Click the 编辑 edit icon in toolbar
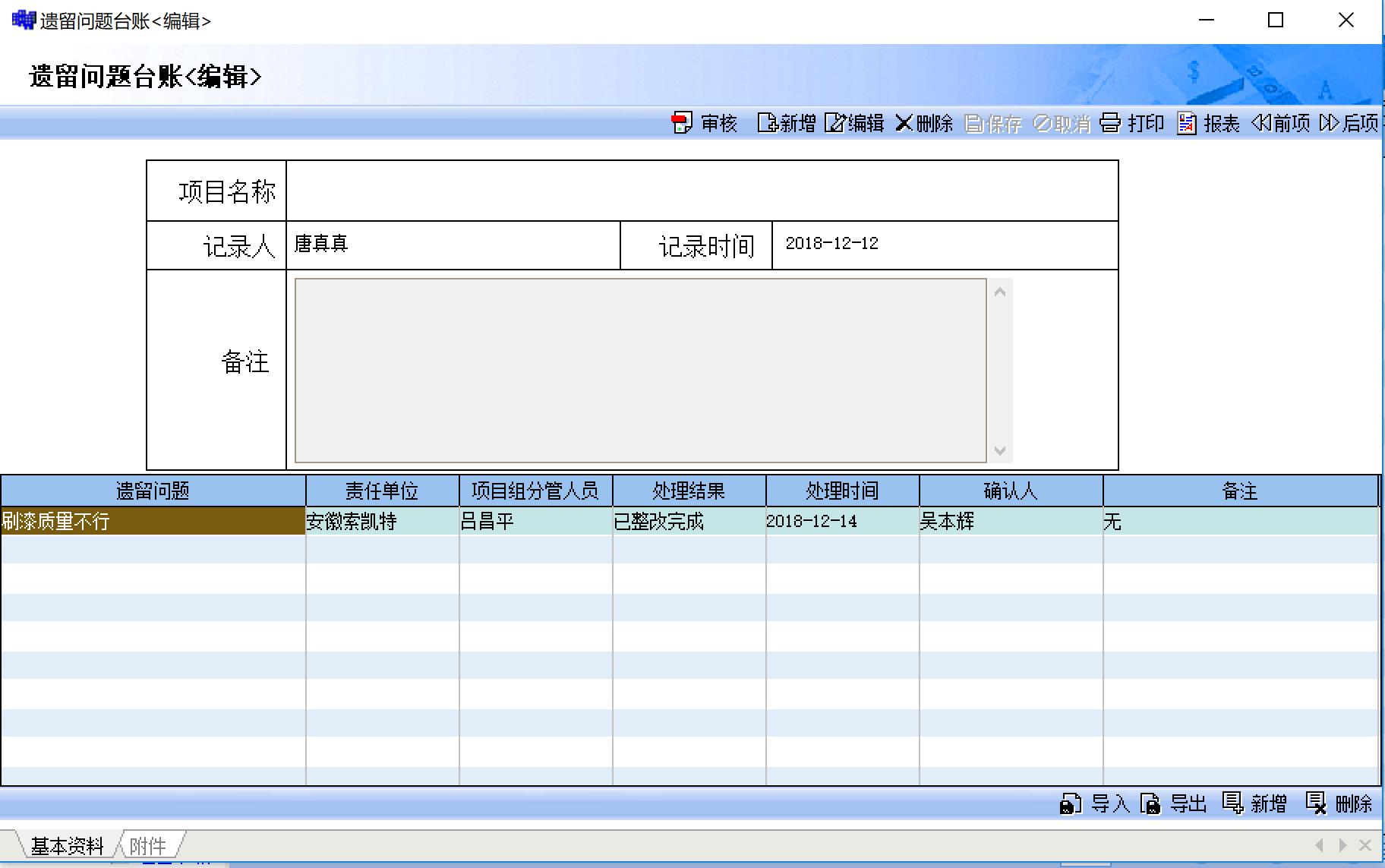This screenshot has width=1385, height=868. [x=834, y=123]
